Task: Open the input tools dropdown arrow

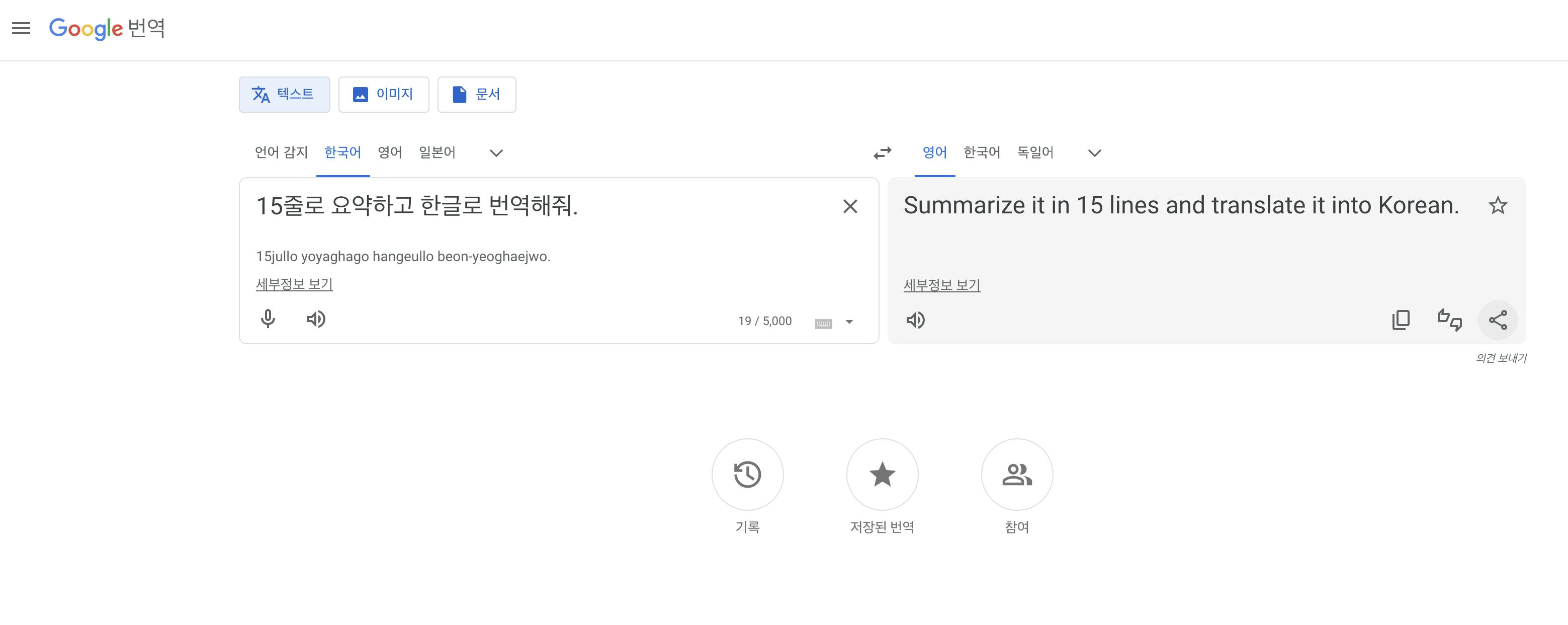Action: point(849,322)
